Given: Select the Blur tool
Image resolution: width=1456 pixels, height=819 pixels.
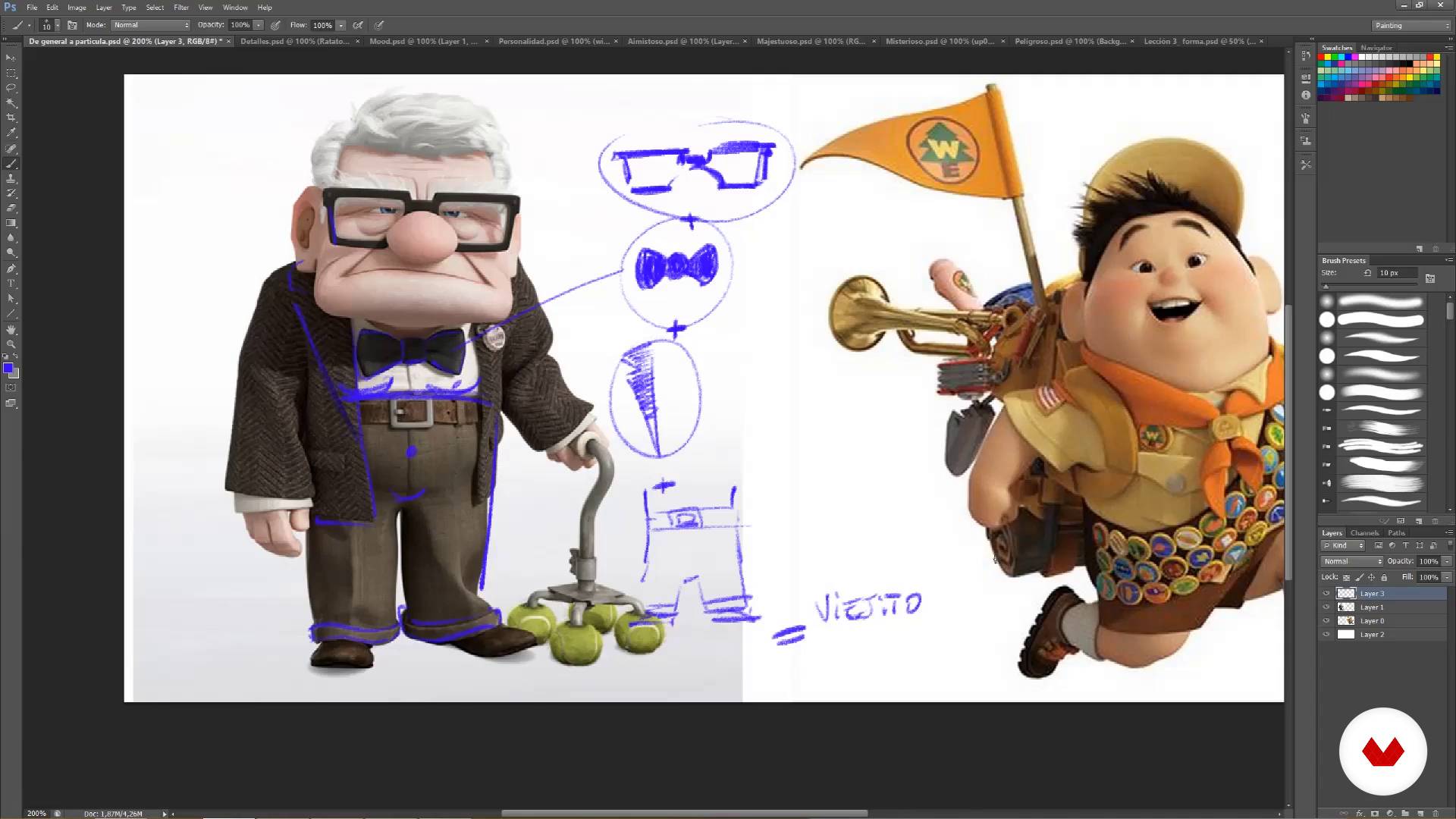Looking at the screenshot, I should pyautogui.click(x=11, y=238).
